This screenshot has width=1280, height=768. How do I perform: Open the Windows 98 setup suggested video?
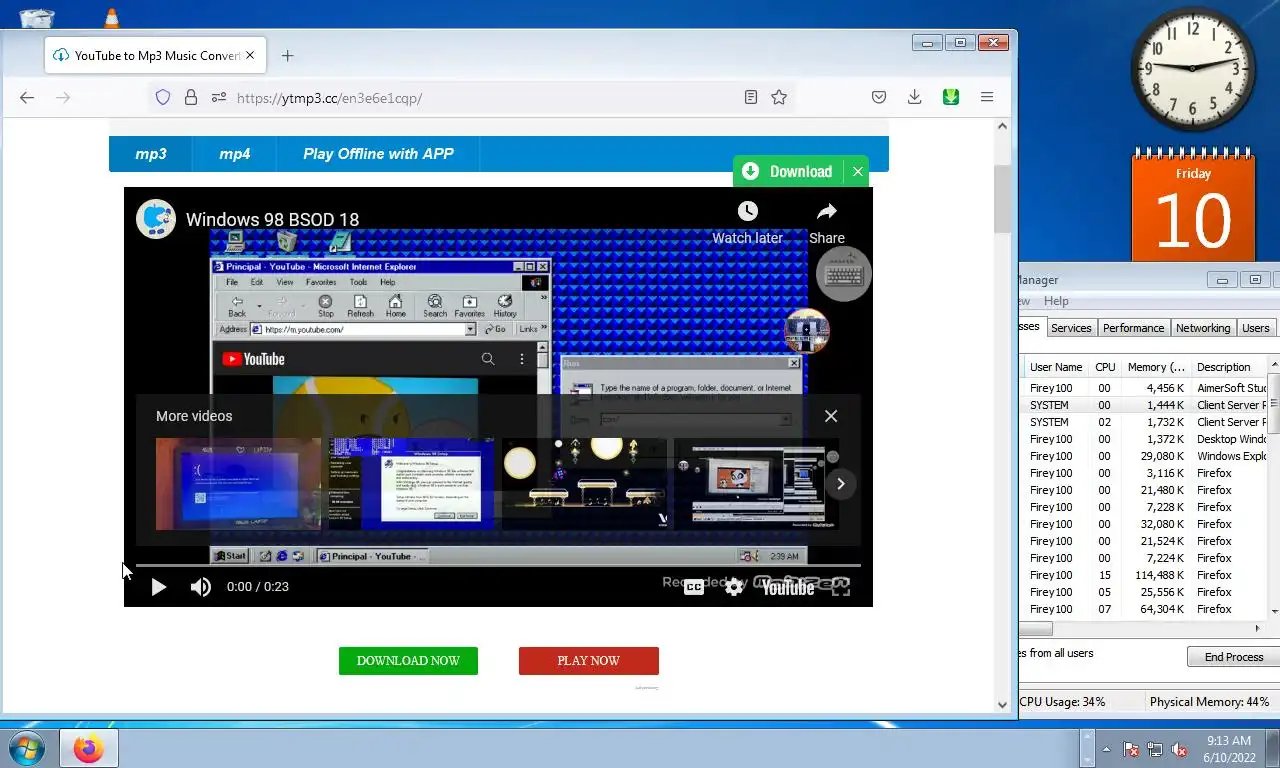click(411, 484)
